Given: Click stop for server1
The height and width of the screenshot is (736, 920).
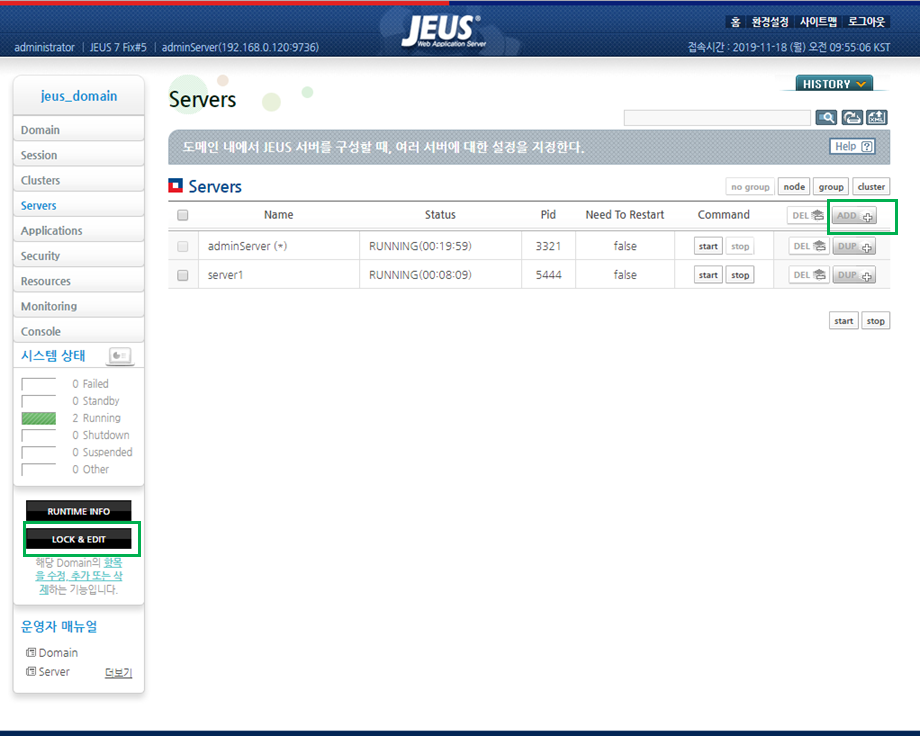Looking at the screenshot, I should pyautogui.click(x=740, y=275).
